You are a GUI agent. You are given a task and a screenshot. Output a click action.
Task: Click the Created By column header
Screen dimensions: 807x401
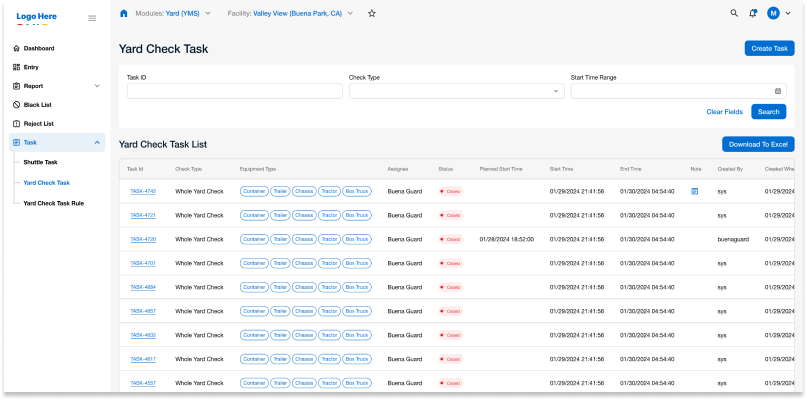click(730, 169)
